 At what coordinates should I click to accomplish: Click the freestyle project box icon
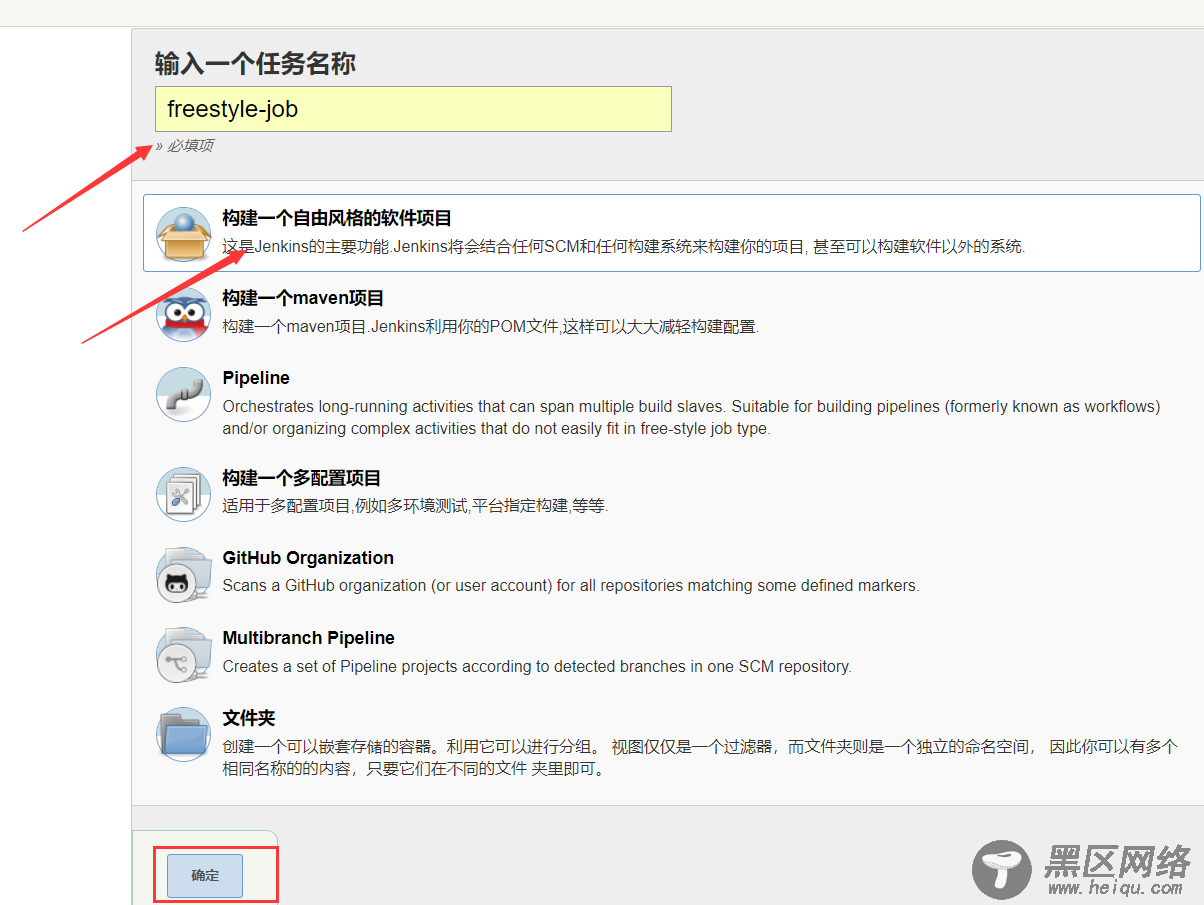[183, 234]
